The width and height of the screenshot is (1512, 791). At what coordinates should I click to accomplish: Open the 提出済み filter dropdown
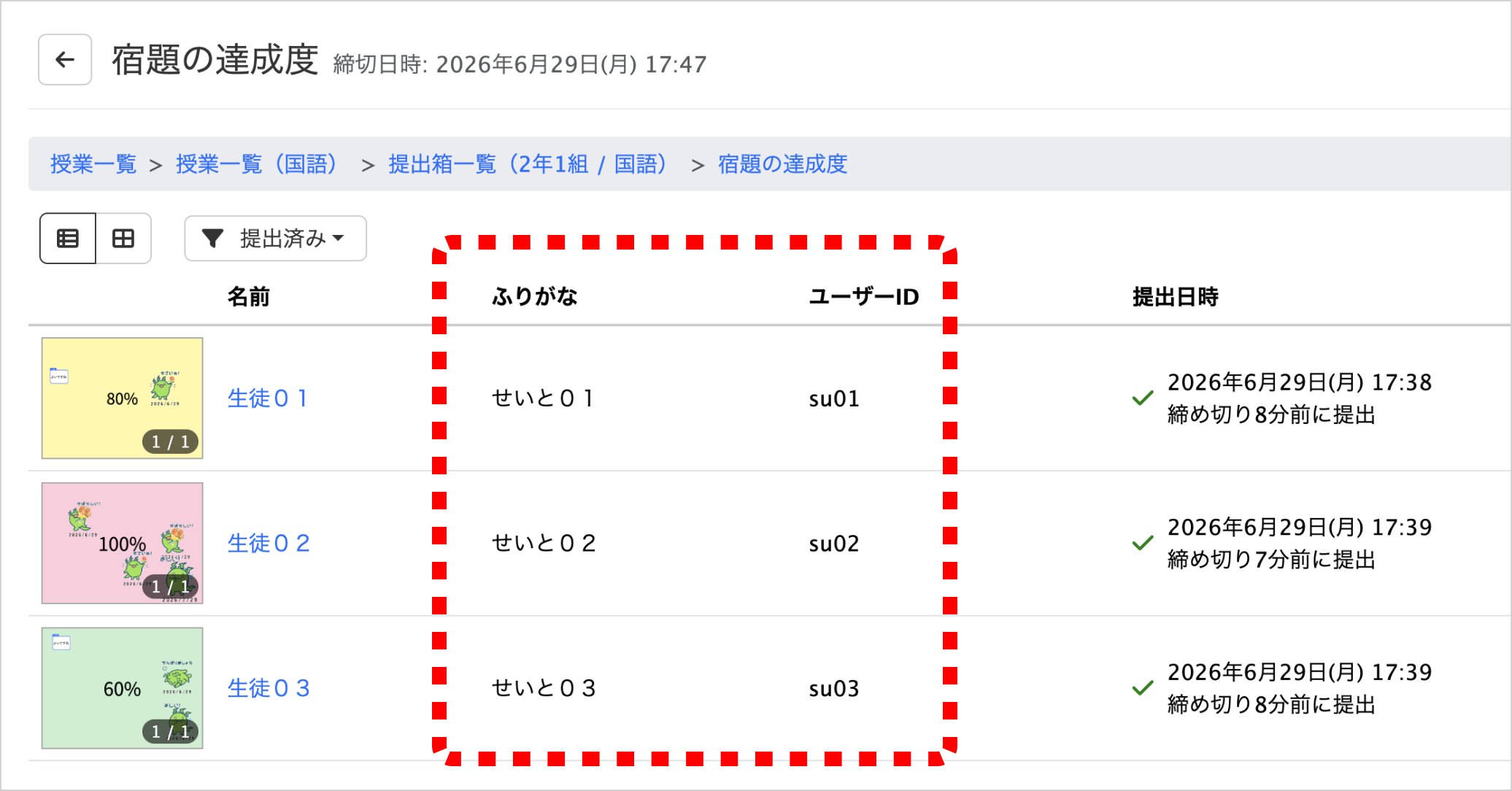(x=275, y=239)
